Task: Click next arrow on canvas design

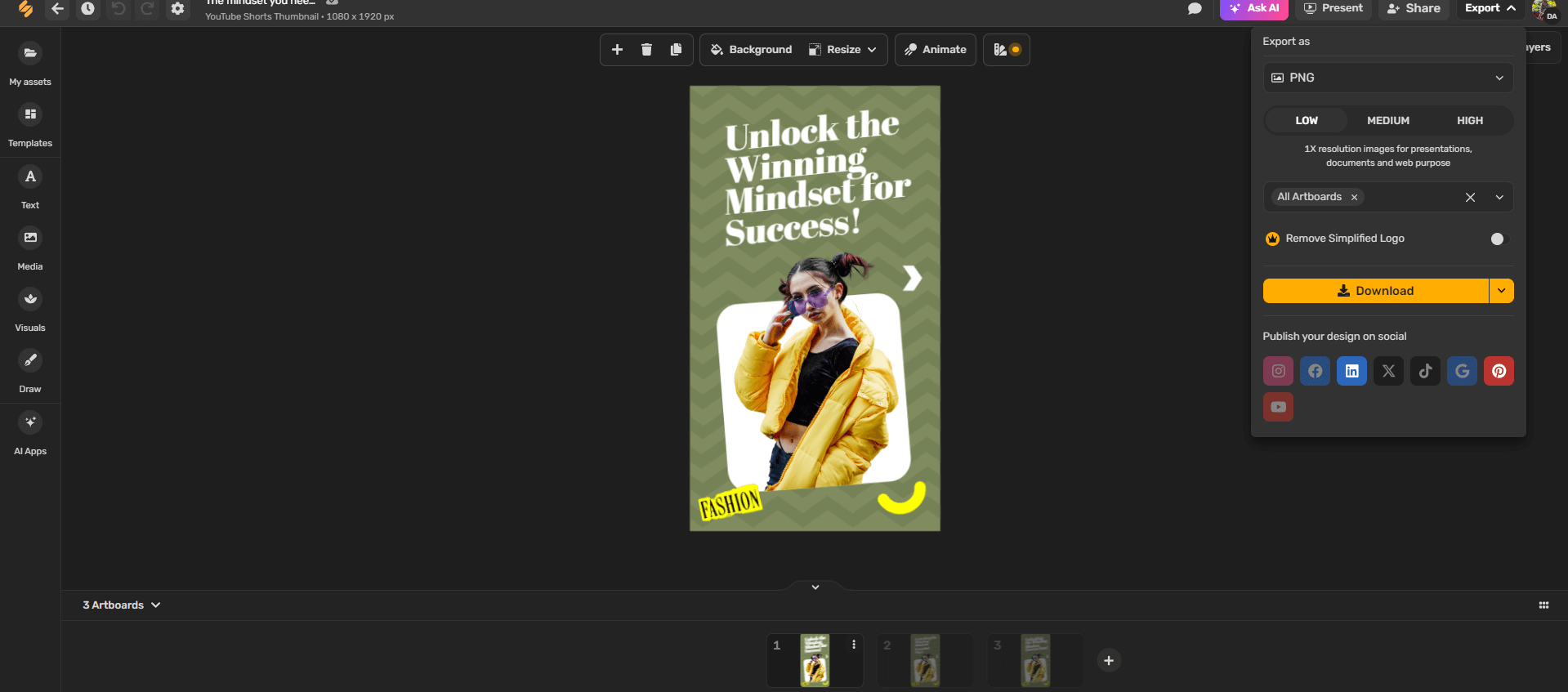Action: coord(912,279)
